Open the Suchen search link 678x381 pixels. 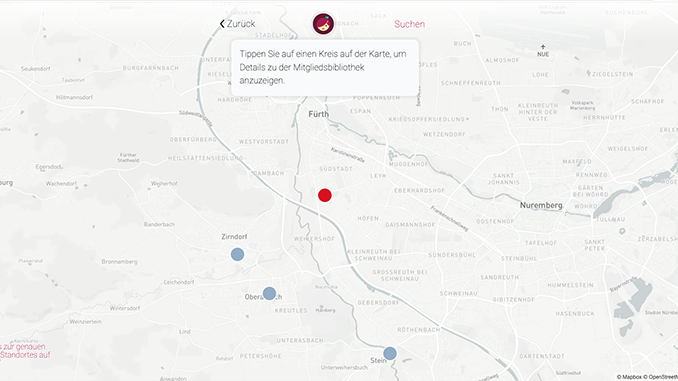pos(409,24)
